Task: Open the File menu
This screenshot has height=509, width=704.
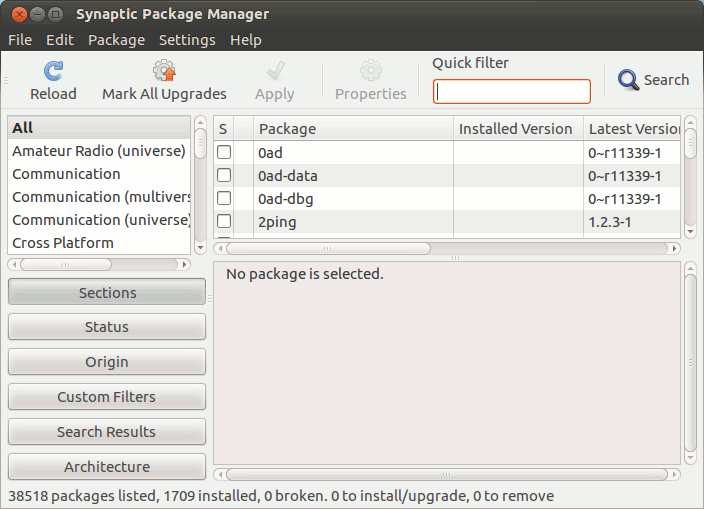Action: point(20,40)
